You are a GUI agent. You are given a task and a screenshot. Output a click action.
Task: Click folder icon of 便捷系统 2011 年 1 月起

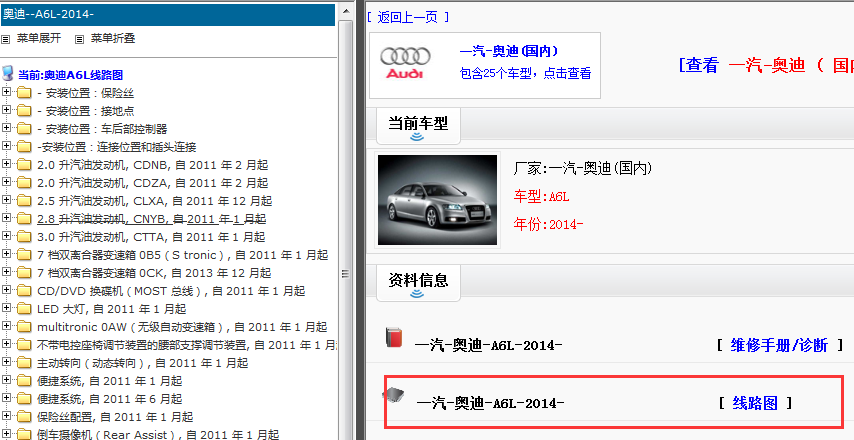[24, 381]
